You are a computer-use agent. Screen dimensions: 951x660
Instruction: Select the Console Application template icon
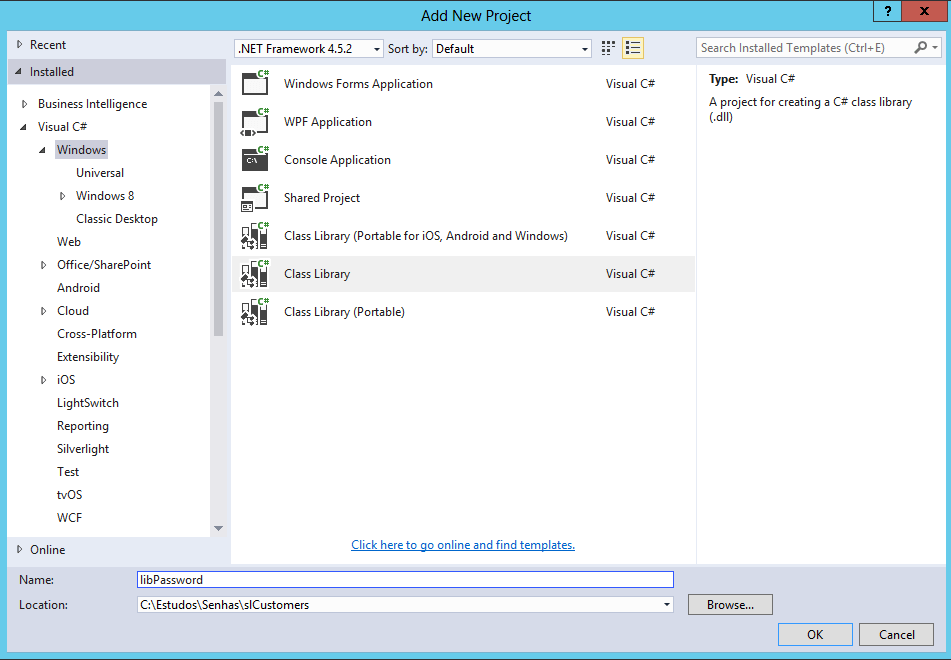[x=255, y=160]
